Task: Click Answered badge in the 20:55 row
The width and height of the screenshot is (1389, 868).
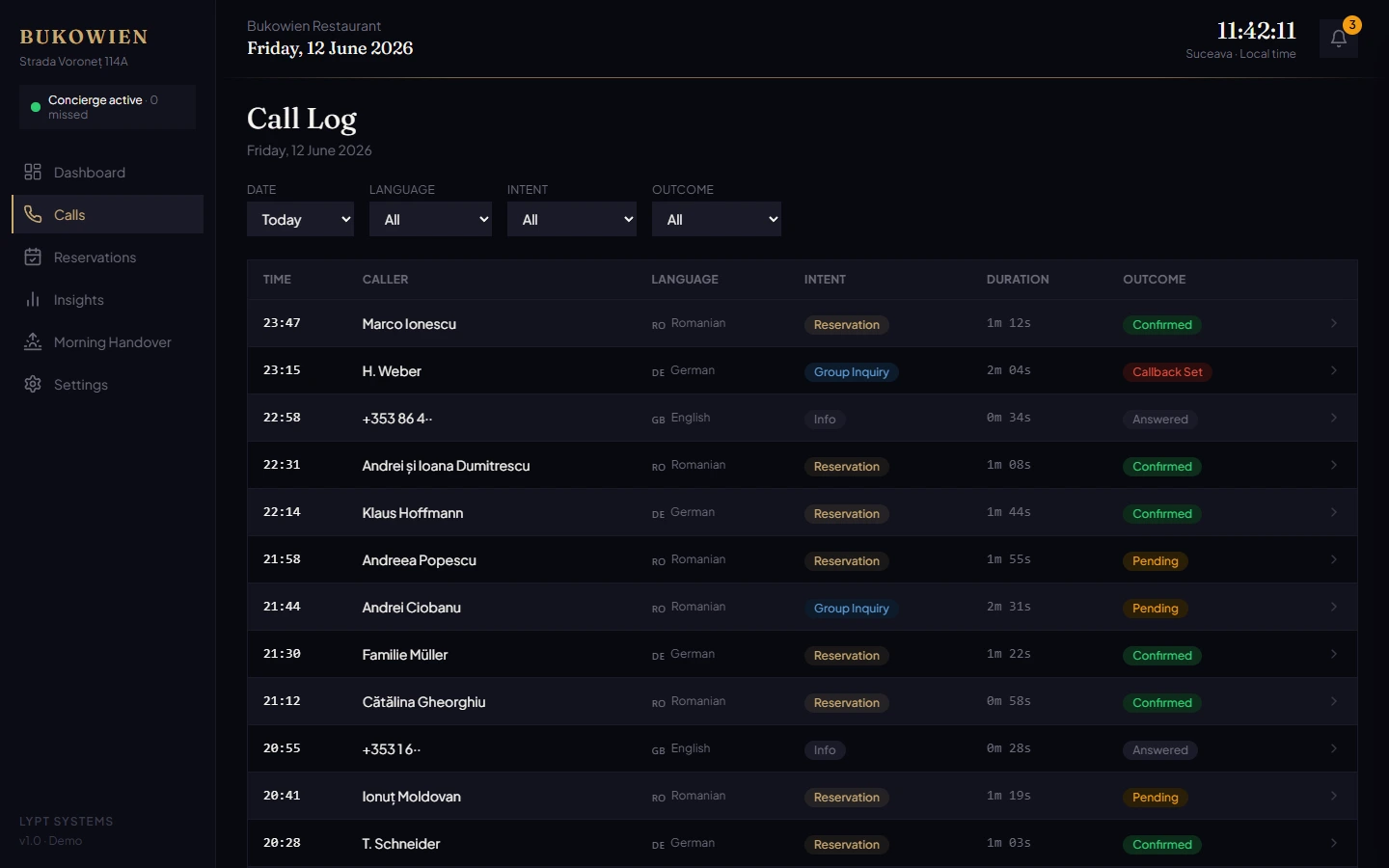Action: coord(1160,750)
